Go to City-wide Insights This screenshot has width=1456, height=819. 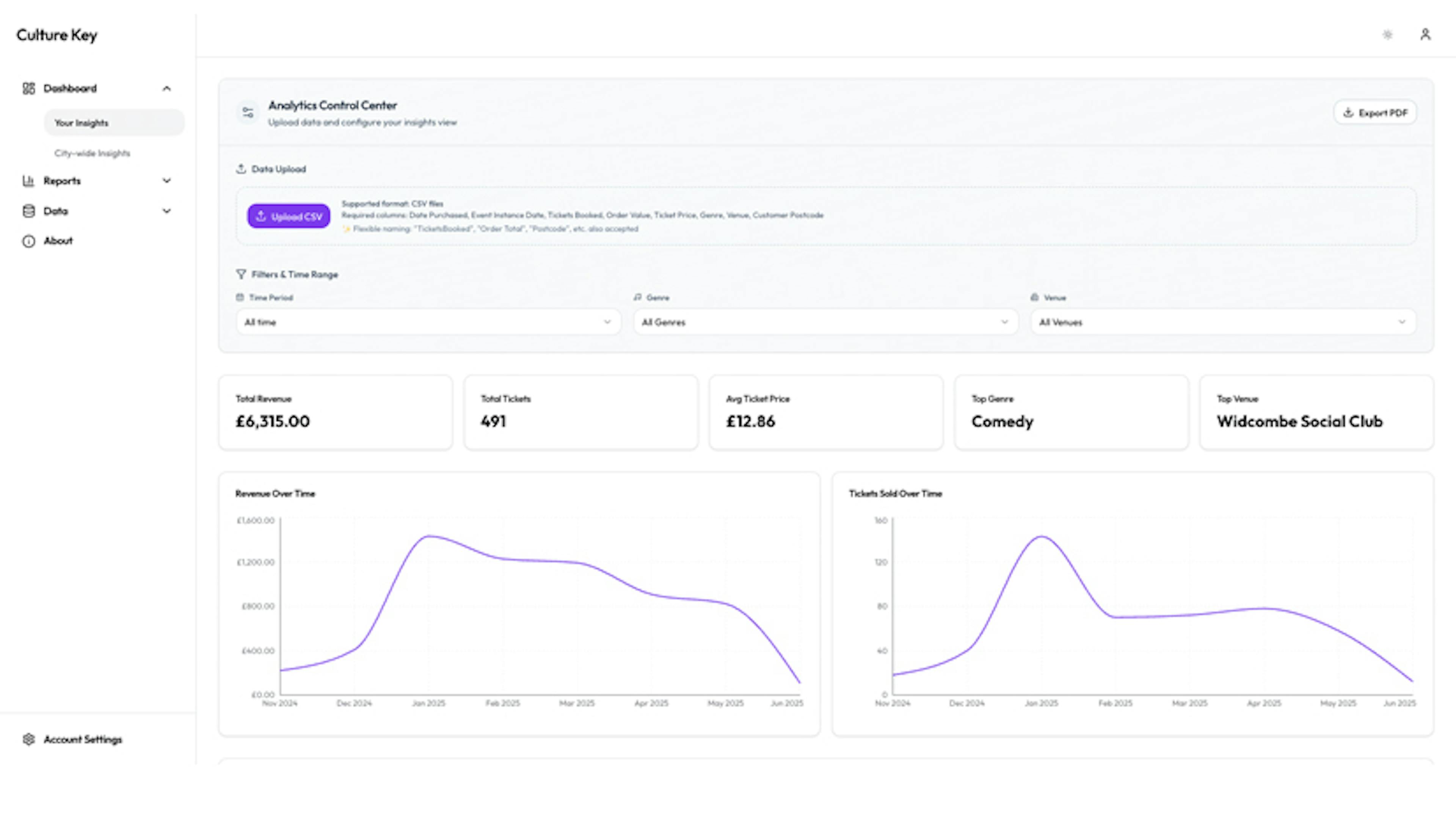click(92, 153)
